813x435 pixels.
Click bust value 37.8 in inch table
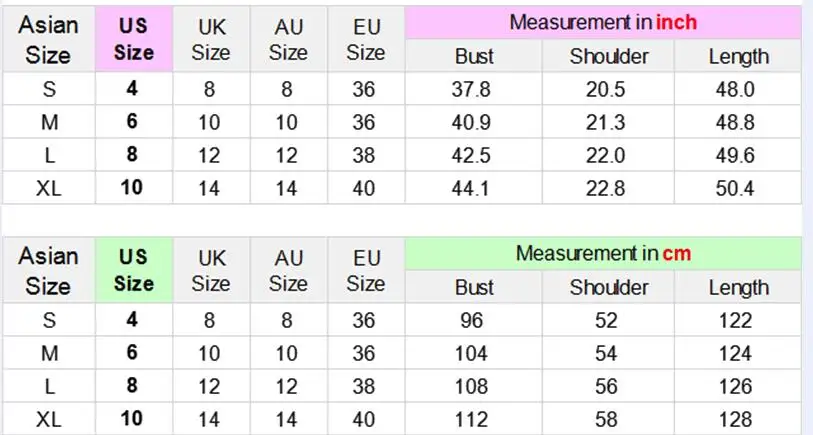click(x=471, y=89)
